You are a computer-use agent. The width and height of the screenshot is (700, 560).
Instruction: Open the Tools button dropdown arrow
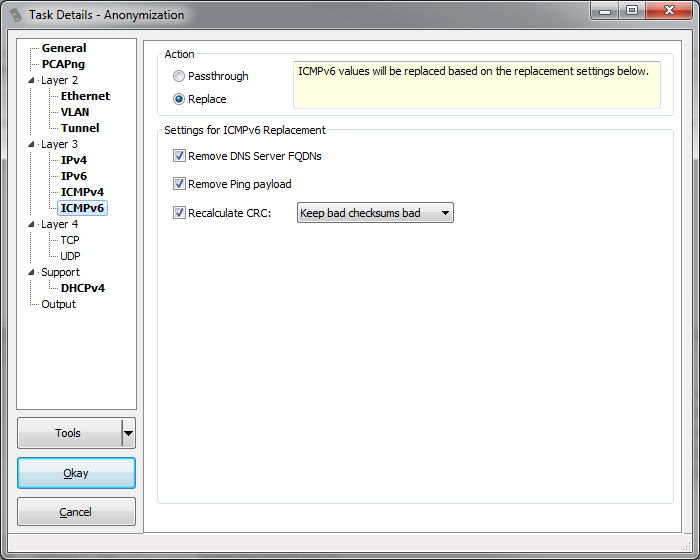(128, 433)
